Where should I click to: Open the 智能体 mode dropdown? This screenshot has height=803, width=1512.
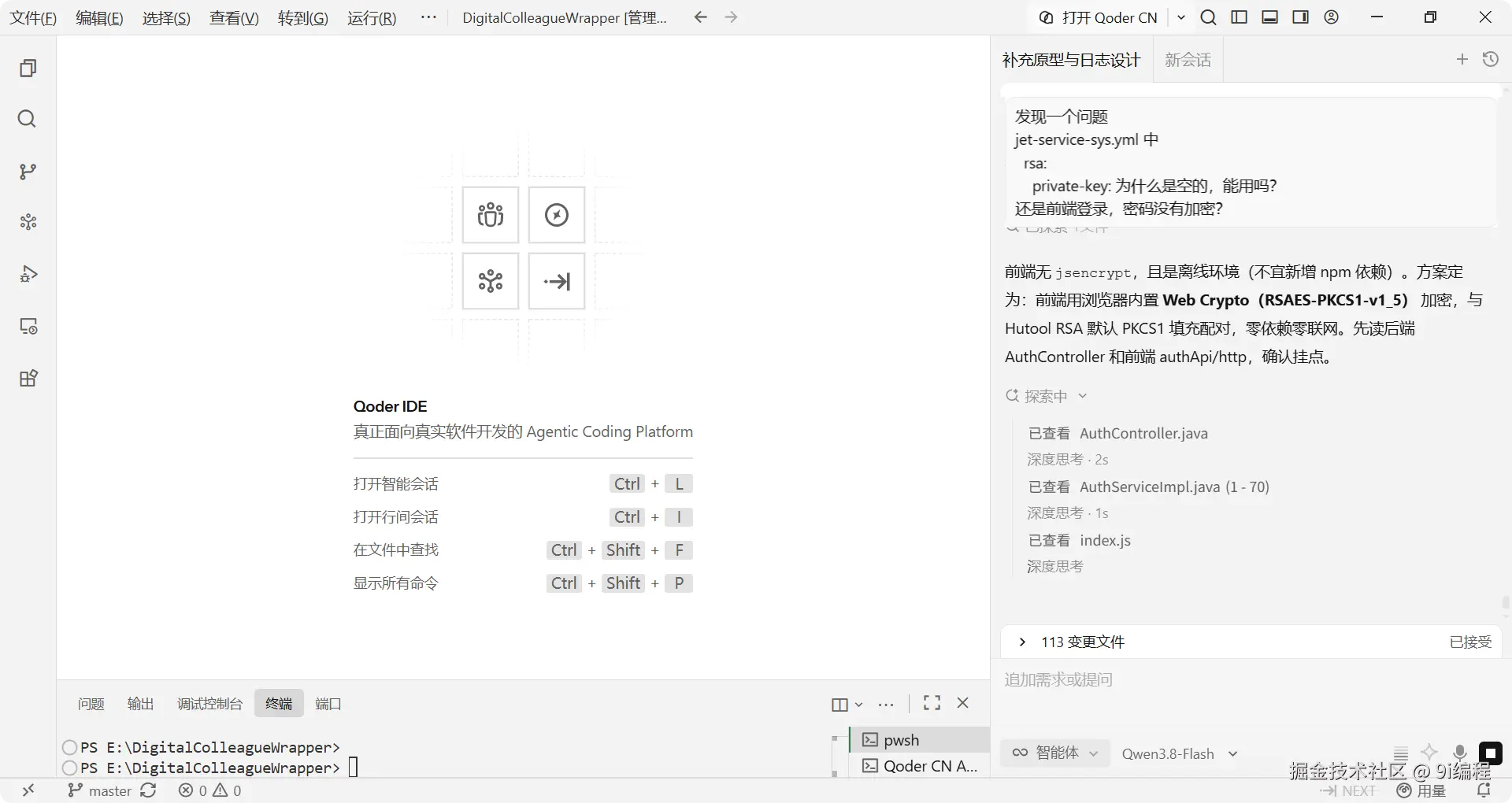1055,753
